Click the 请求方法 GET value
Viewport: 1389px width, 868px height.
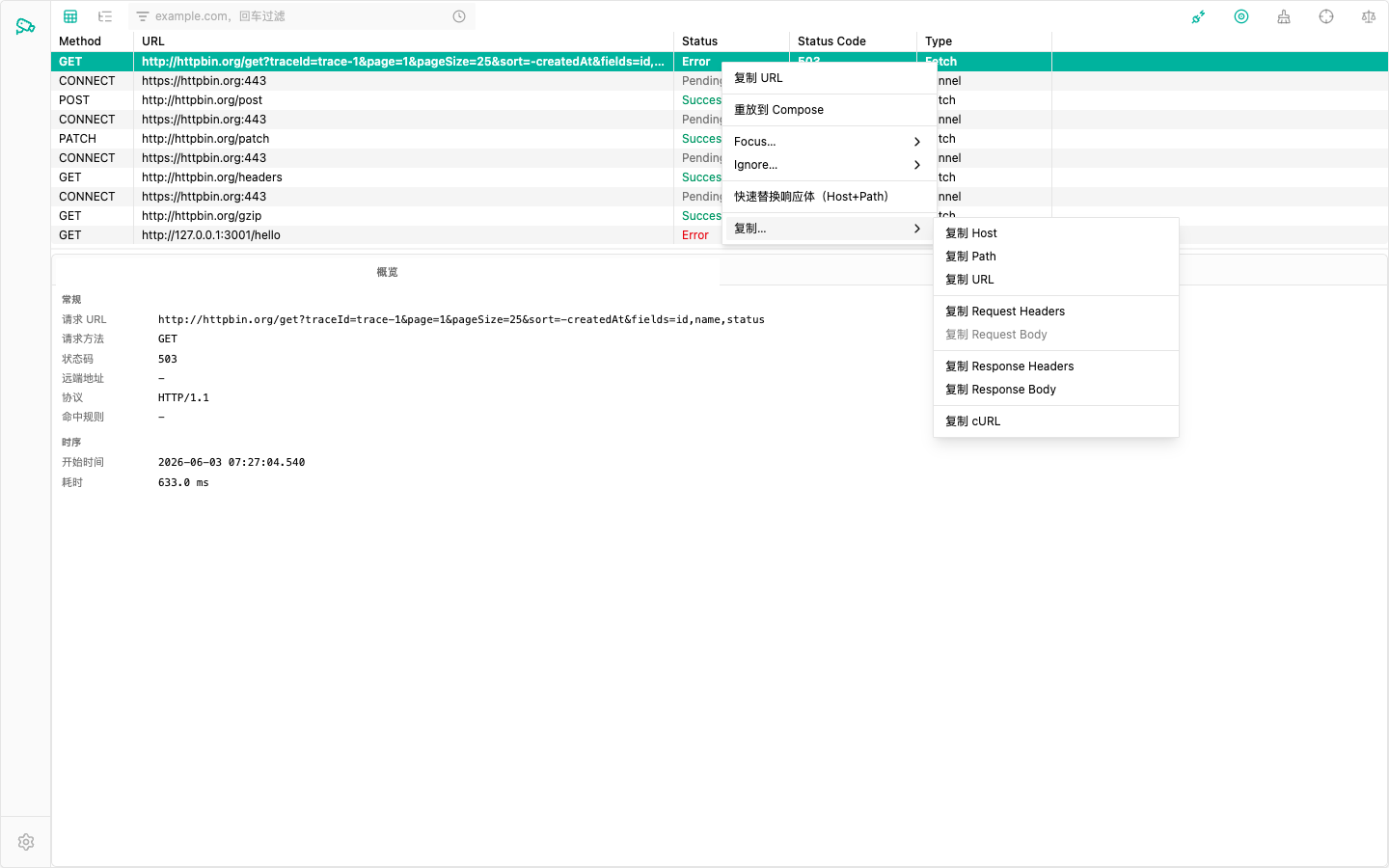pos(168,339)
